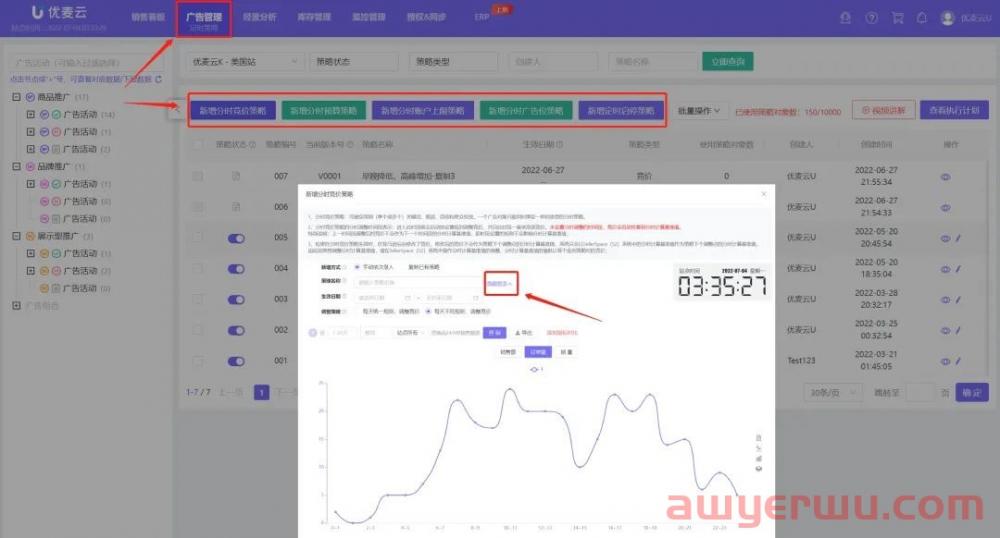Go to pagination page 1
This screenshot has height=538, width=1000.
[x=261, y=392]
